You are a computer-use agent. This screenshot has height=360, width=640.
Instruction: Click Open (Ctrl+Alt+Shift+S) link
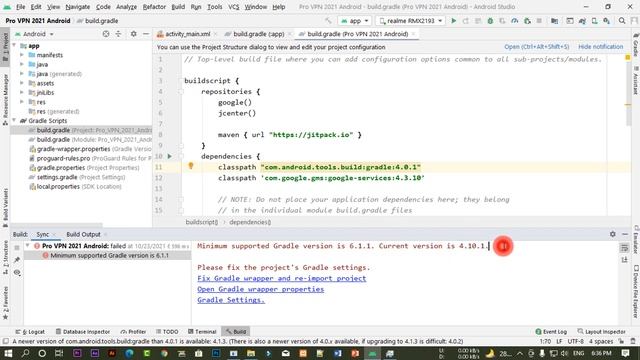536,47
